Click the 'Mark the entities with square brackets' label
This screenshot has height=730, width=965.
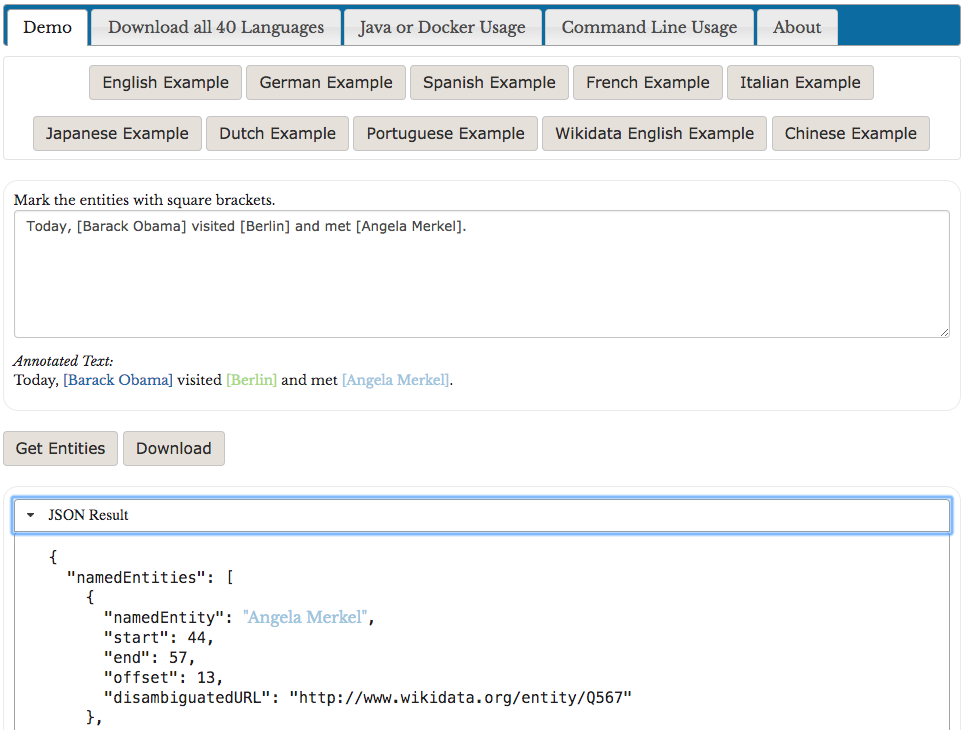tap(145, 200)
